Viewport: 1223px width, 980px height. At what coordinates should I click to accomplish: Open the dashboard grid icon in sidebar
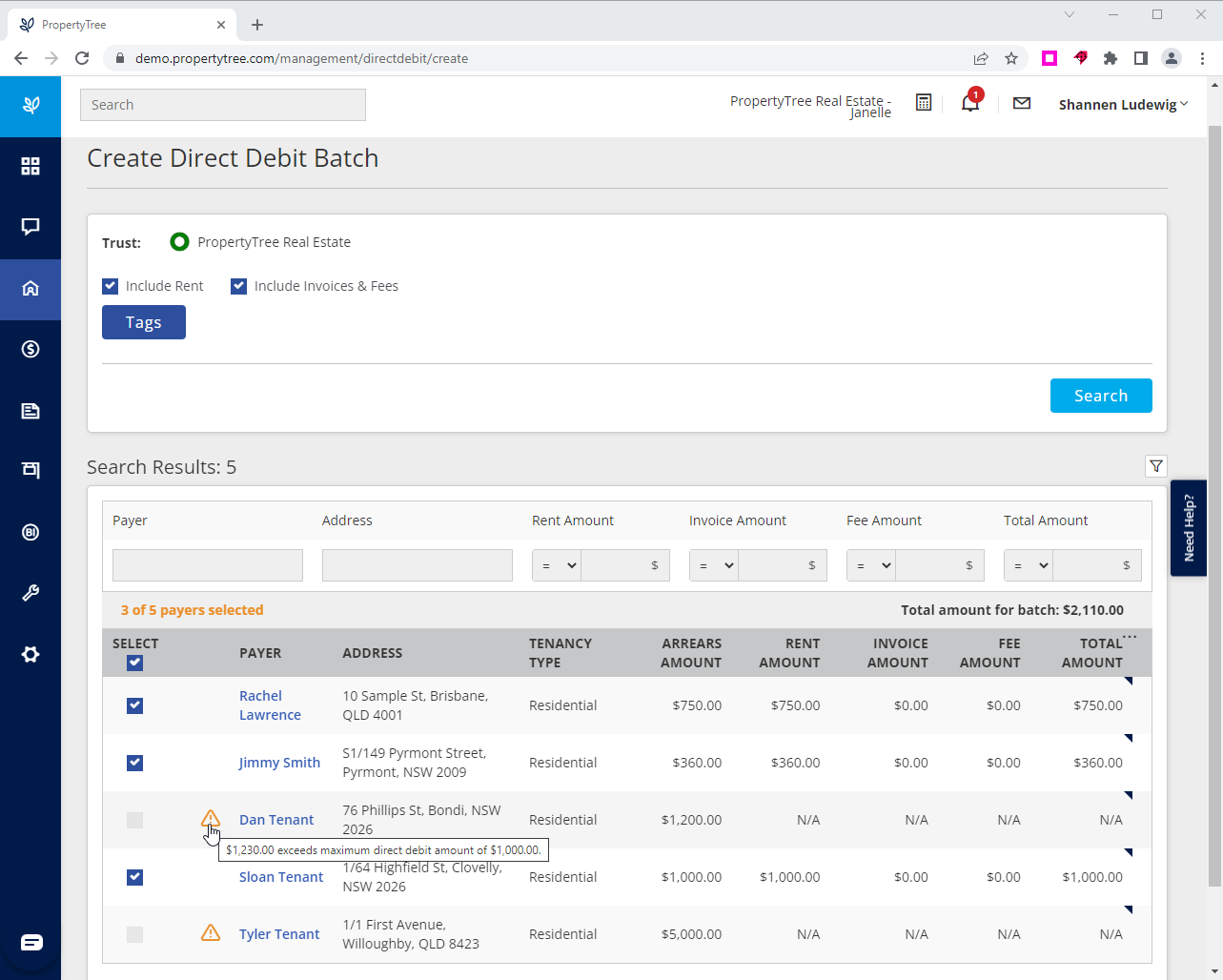tap(31, 166)
